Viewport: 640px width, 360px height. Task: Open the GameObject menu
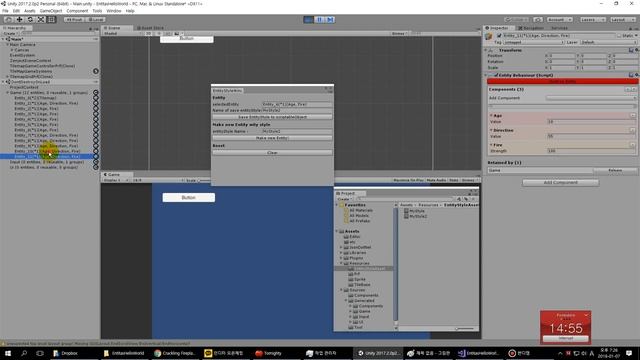coord(51,11)
